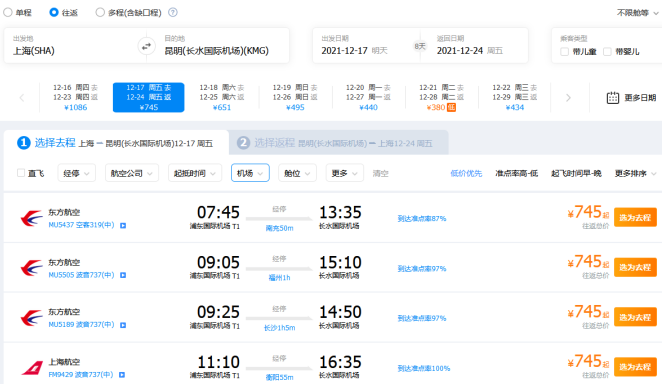Select the one-way (单程) radio button

click(8, 12)
